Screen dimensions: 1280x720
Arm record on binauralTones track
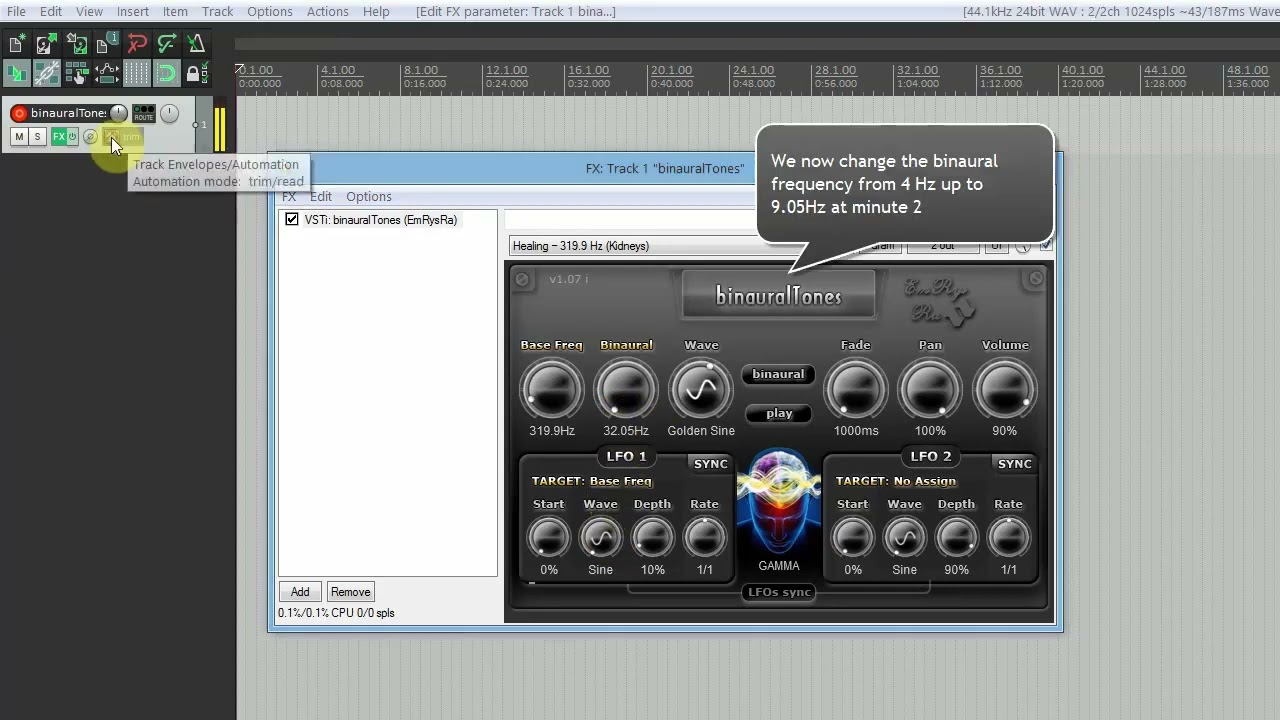19,113
